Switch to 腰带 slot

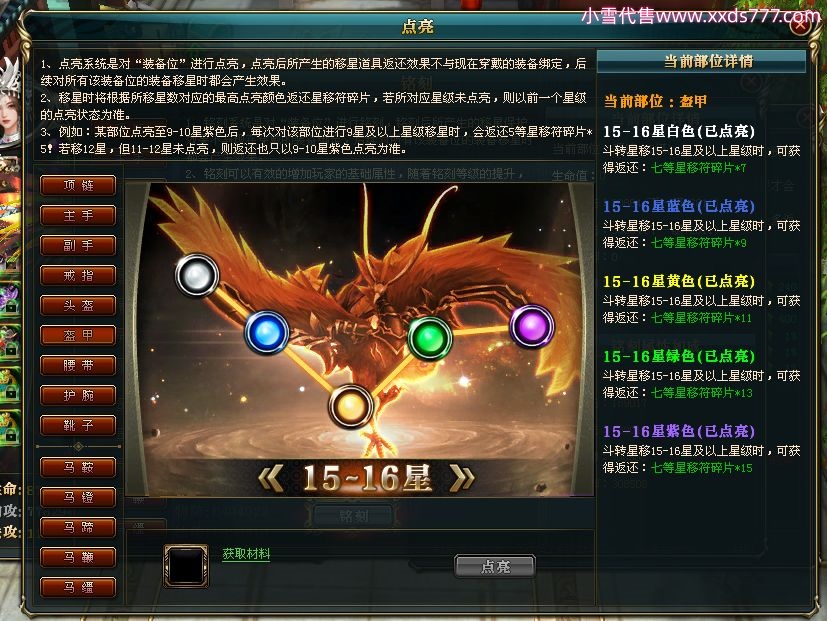pyautogui.click(x=78, y=365)
